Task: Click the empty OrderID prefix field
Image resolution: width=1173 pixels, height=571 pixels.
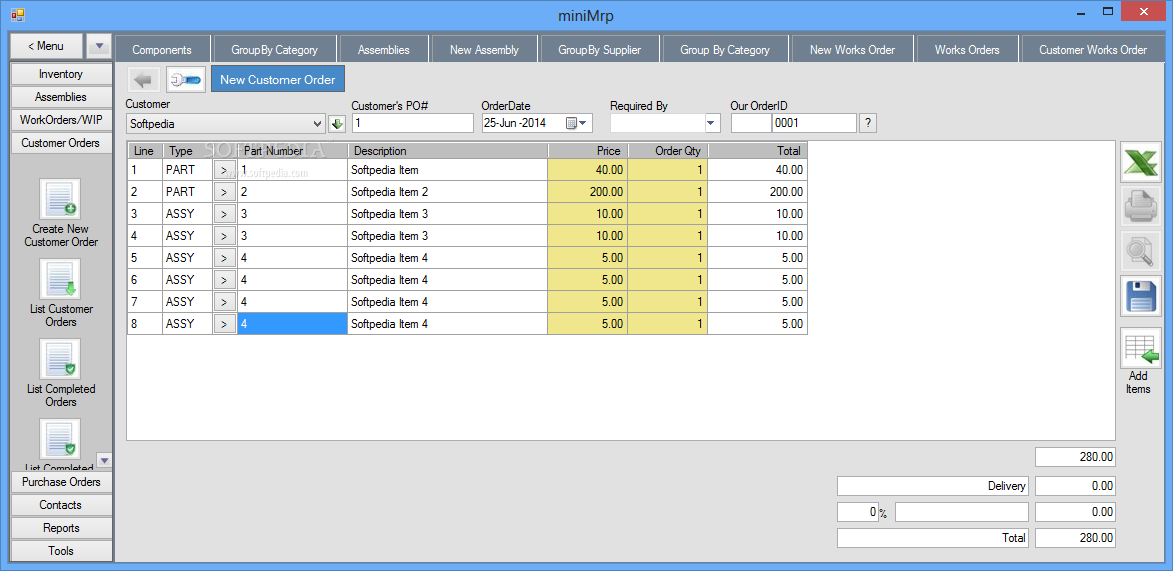Action: [750, 123]
